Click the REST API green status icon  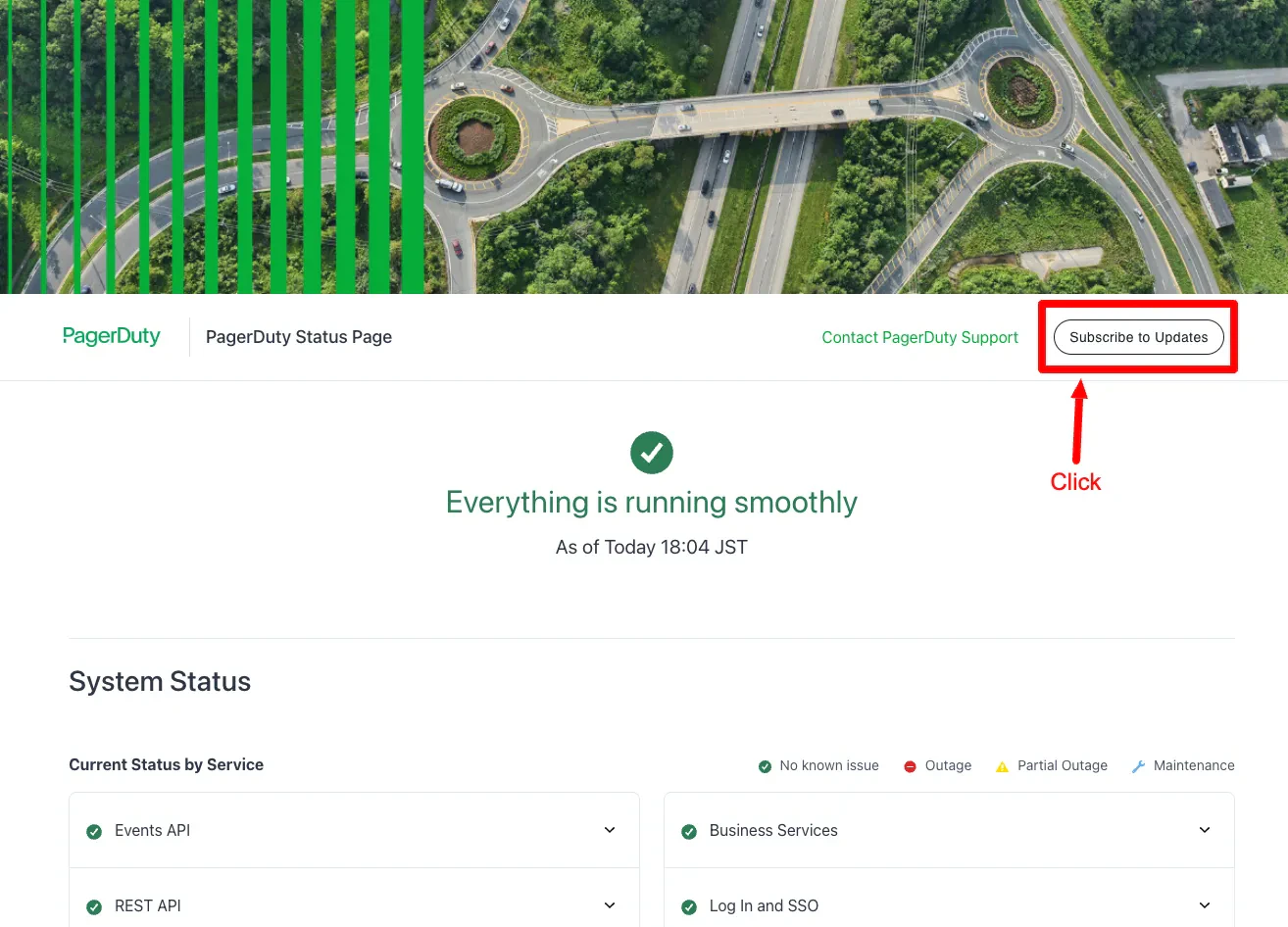coord(94,907)
